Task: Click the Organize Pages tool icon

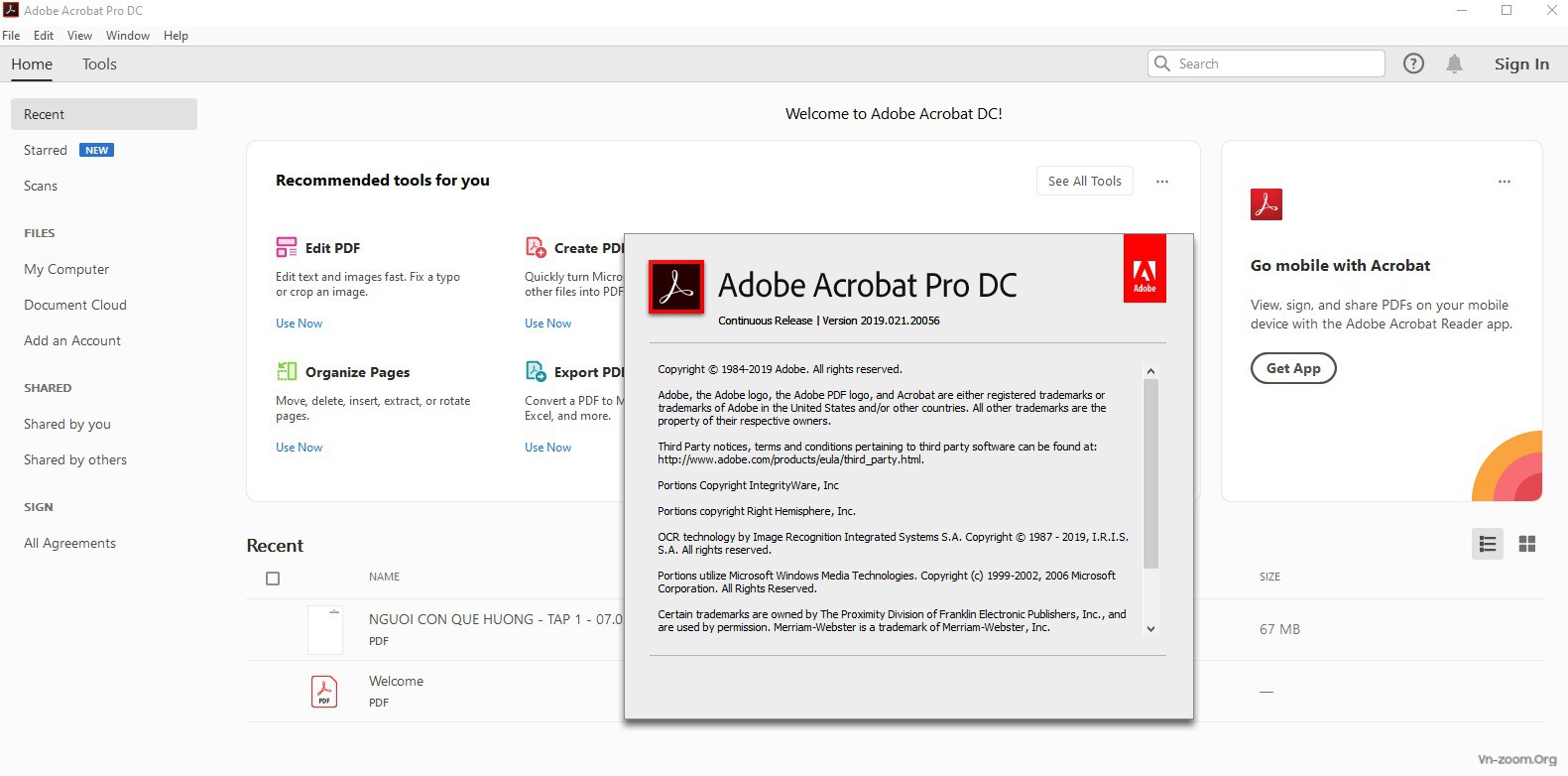Action: (287, 371)
